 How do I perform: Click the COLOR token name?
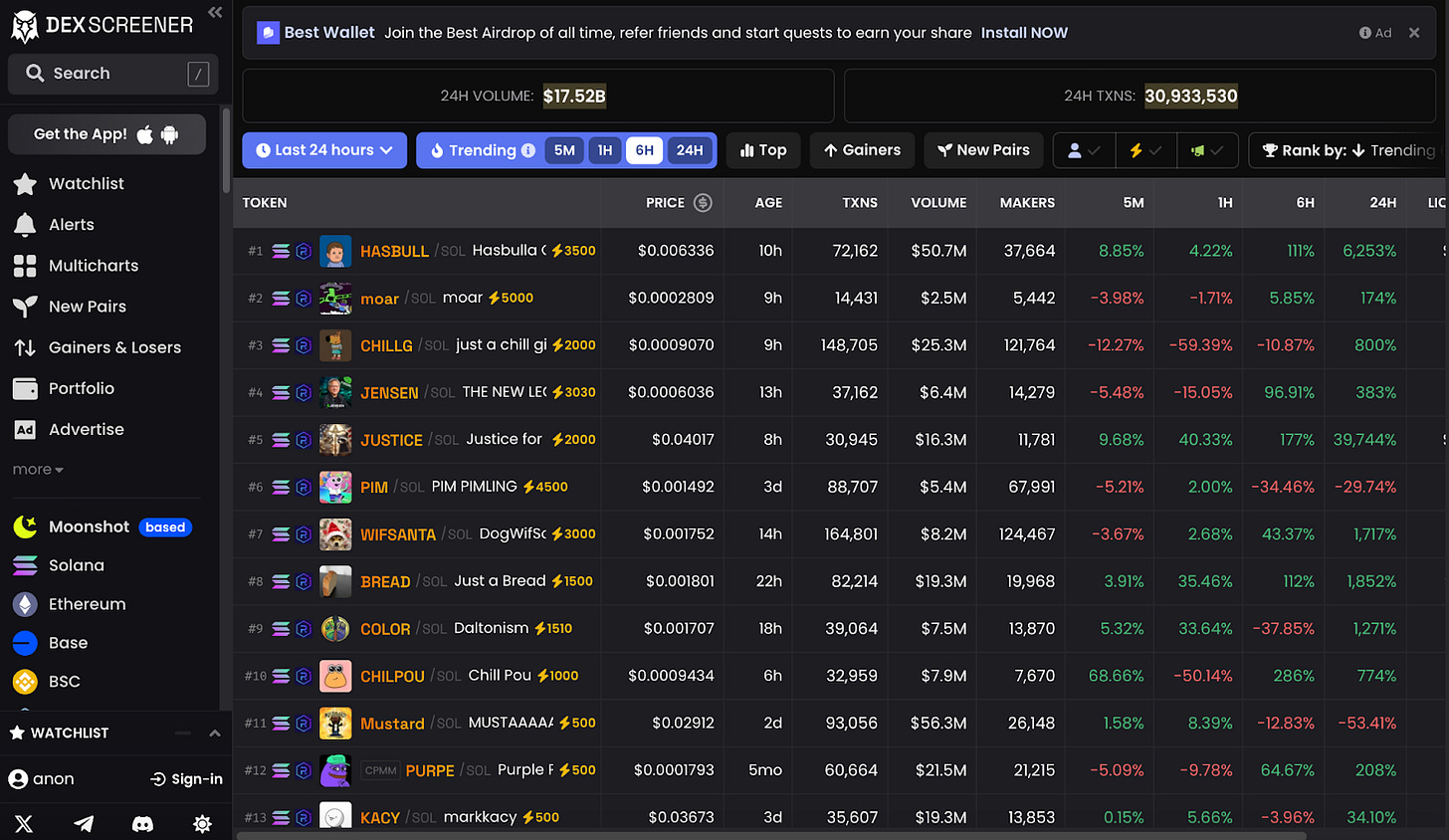point(385,629)
